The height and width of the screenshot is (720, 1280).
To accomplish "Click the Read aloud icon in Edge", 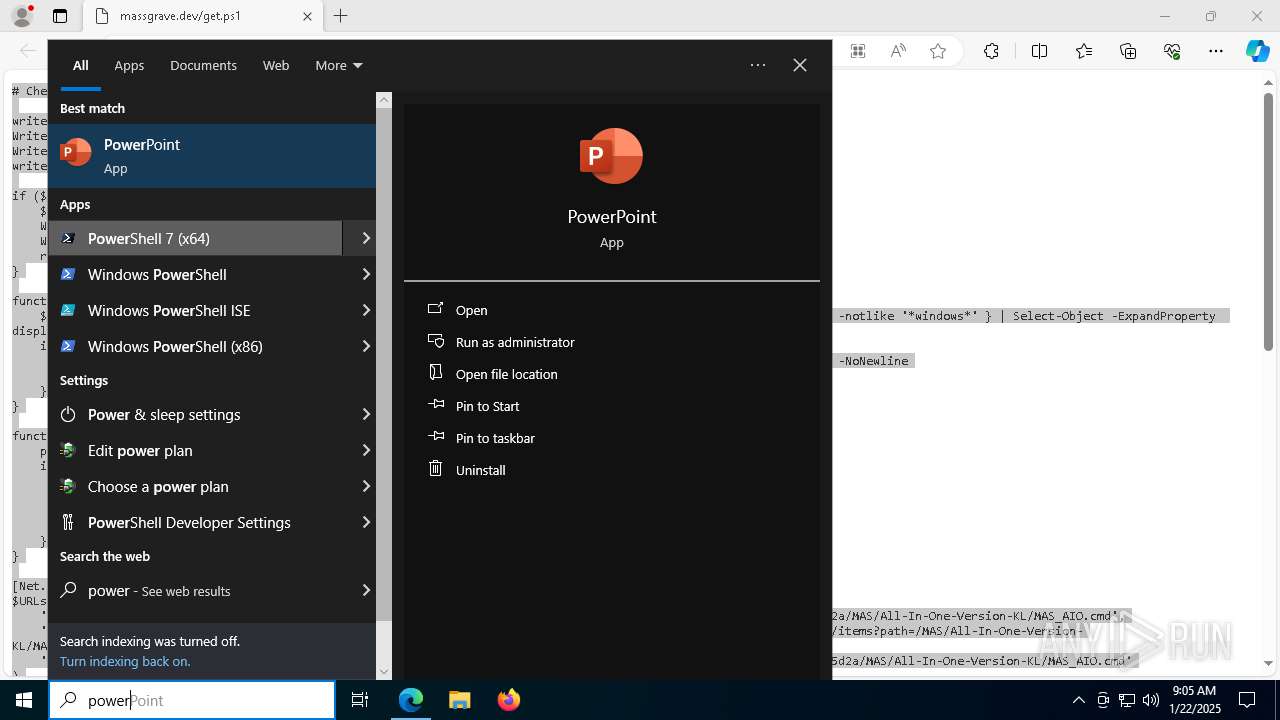I will click(x=898, y=51).
